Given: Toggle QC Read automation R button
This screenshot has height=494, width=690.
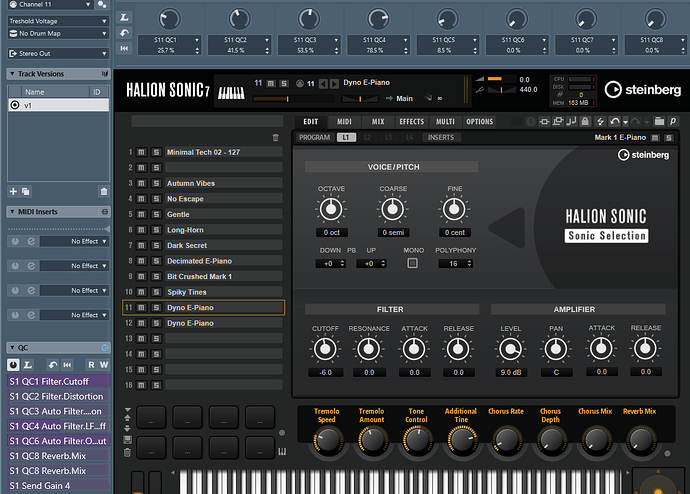Looking at the screenshot, I should coord(91,365).
